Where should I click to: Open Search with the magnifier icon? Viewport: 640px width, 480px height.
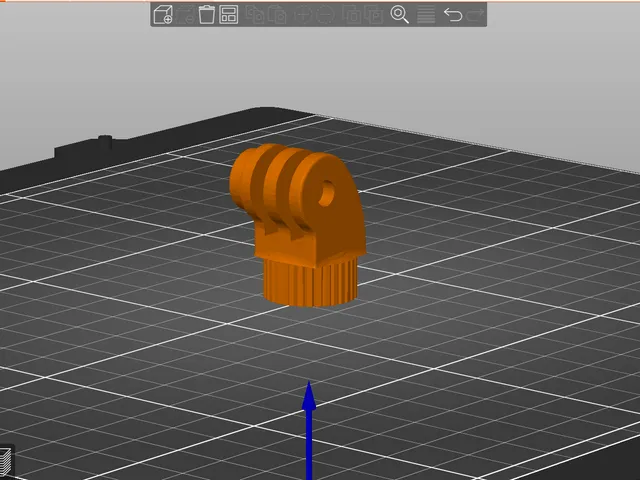[400, 15]
